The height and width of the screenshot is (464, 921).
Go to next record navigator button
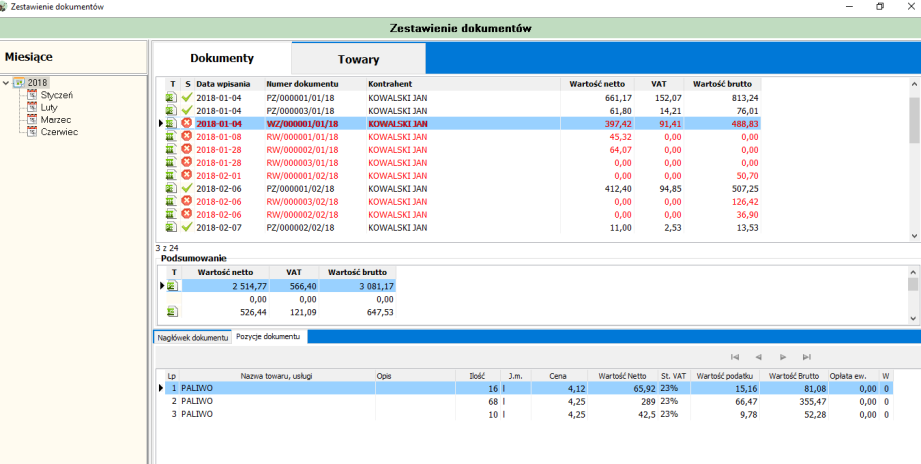pyautogui.click(x=783, y=357)
